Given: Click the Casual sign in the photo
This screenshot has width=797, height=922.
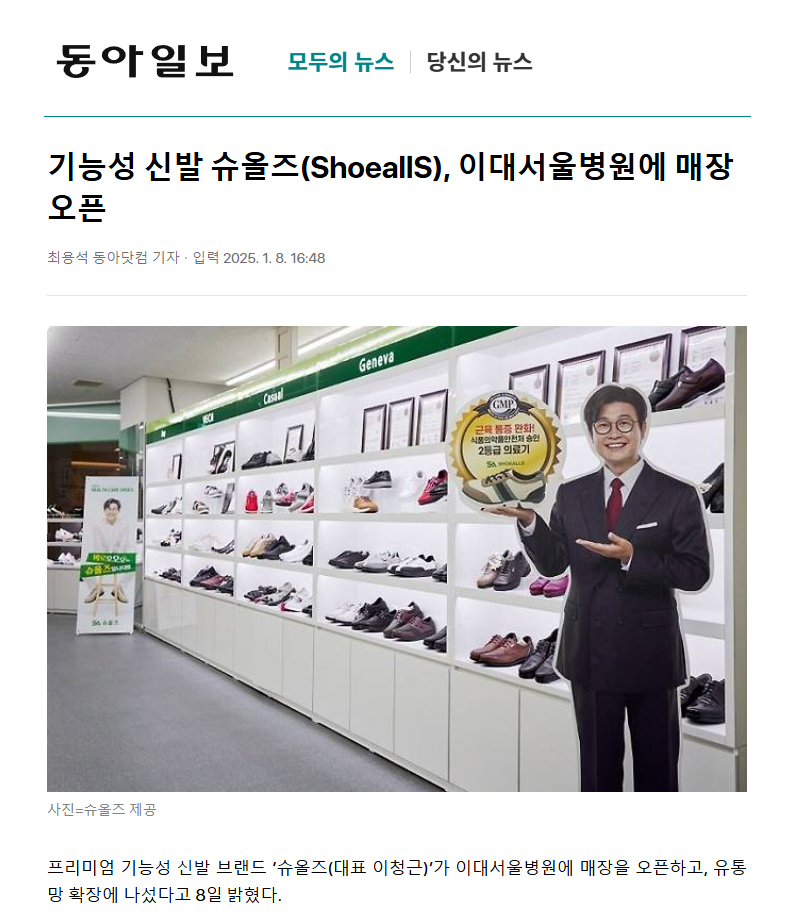Looking at the screenshot, I should (273, 396).
